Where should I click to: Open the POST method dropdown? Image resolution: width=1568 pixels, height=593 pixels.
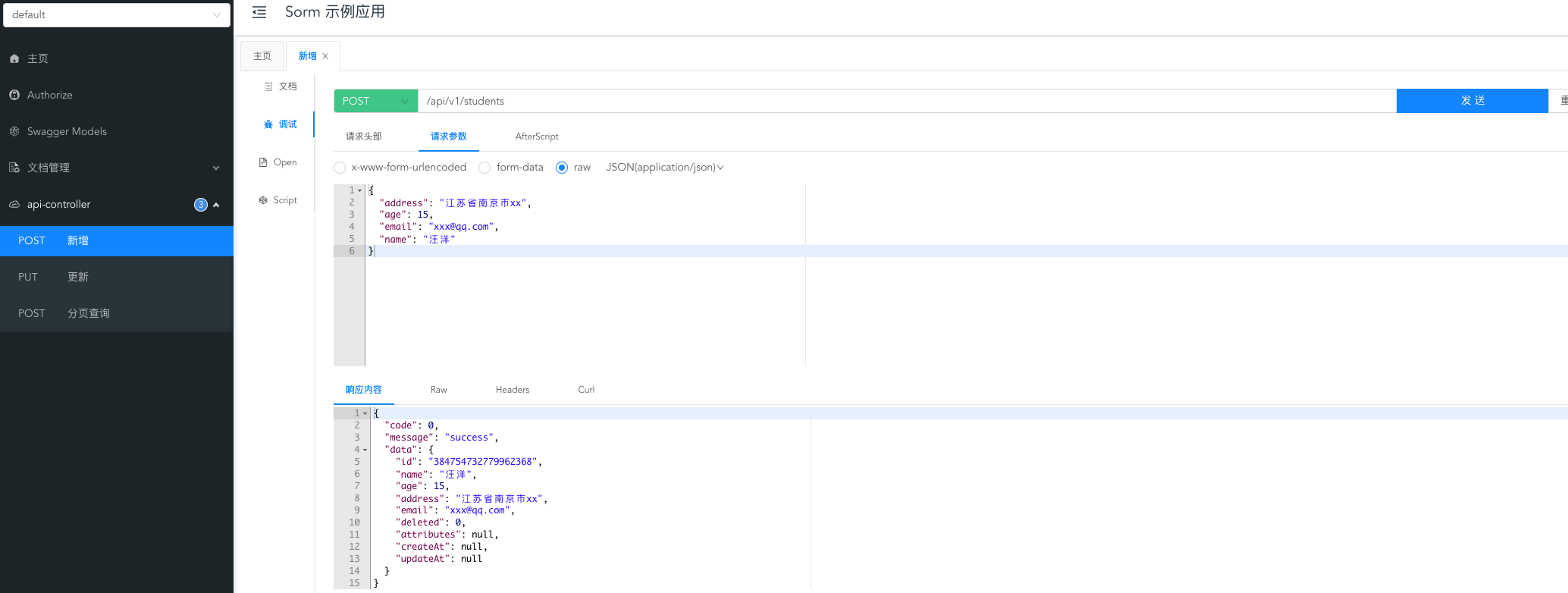(375, 101)
